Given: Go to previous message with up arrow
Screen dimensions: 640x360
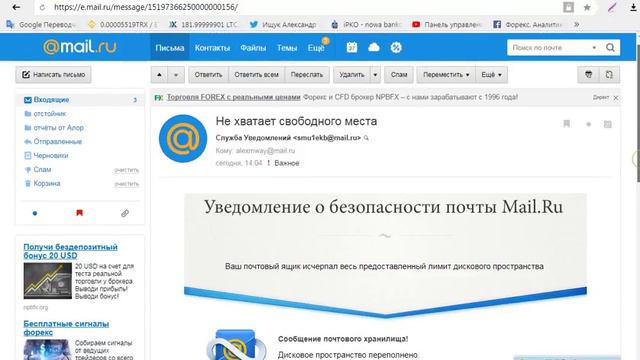Looking at the screenshot, I should pos(159,75).
